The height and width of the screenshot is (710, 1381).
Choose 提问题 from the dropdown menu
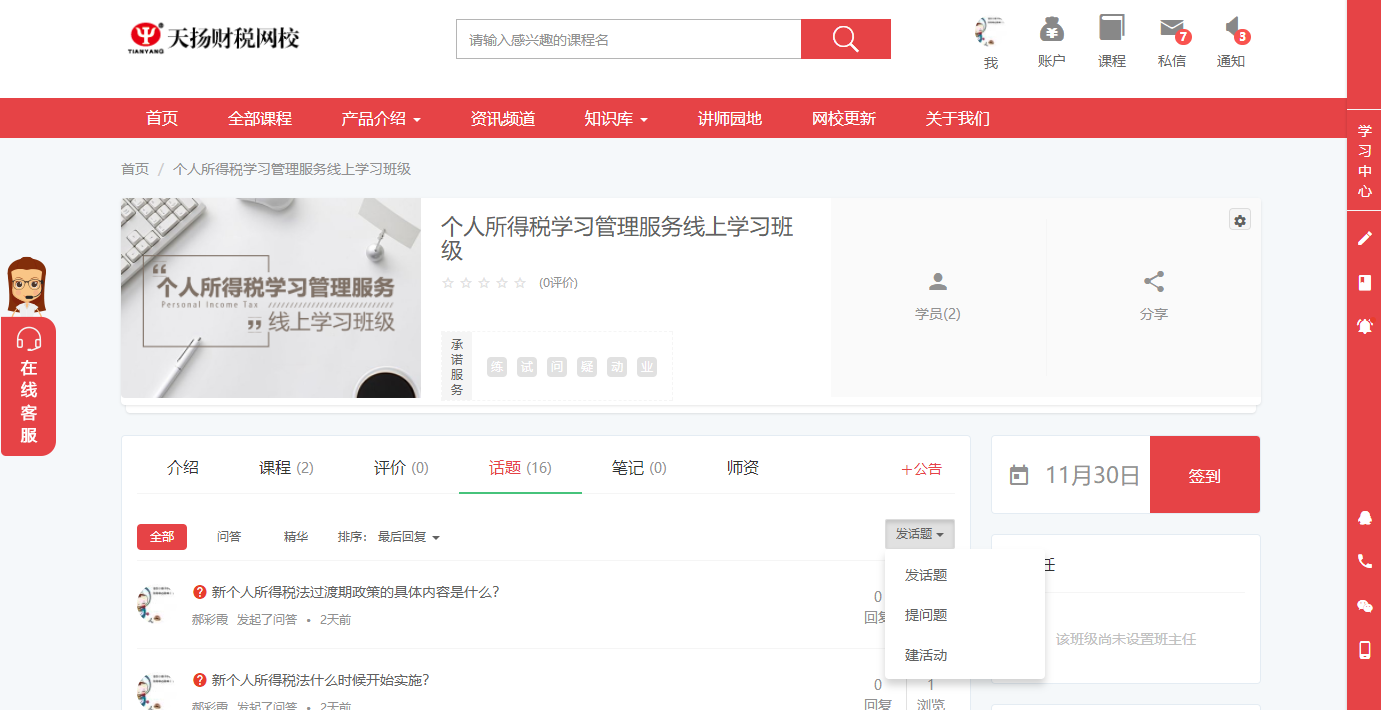tap(926, 615)
